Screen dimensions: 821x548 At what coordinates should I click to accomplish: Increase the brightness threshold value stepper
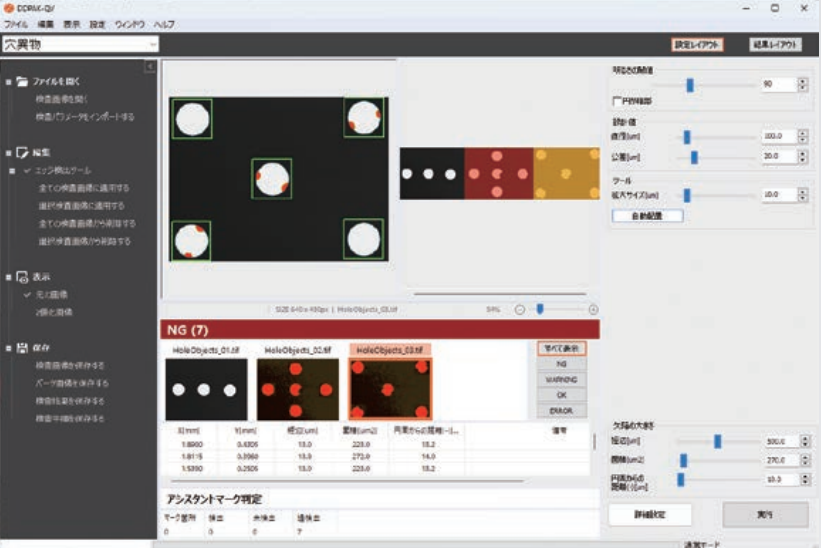[802, 81]
